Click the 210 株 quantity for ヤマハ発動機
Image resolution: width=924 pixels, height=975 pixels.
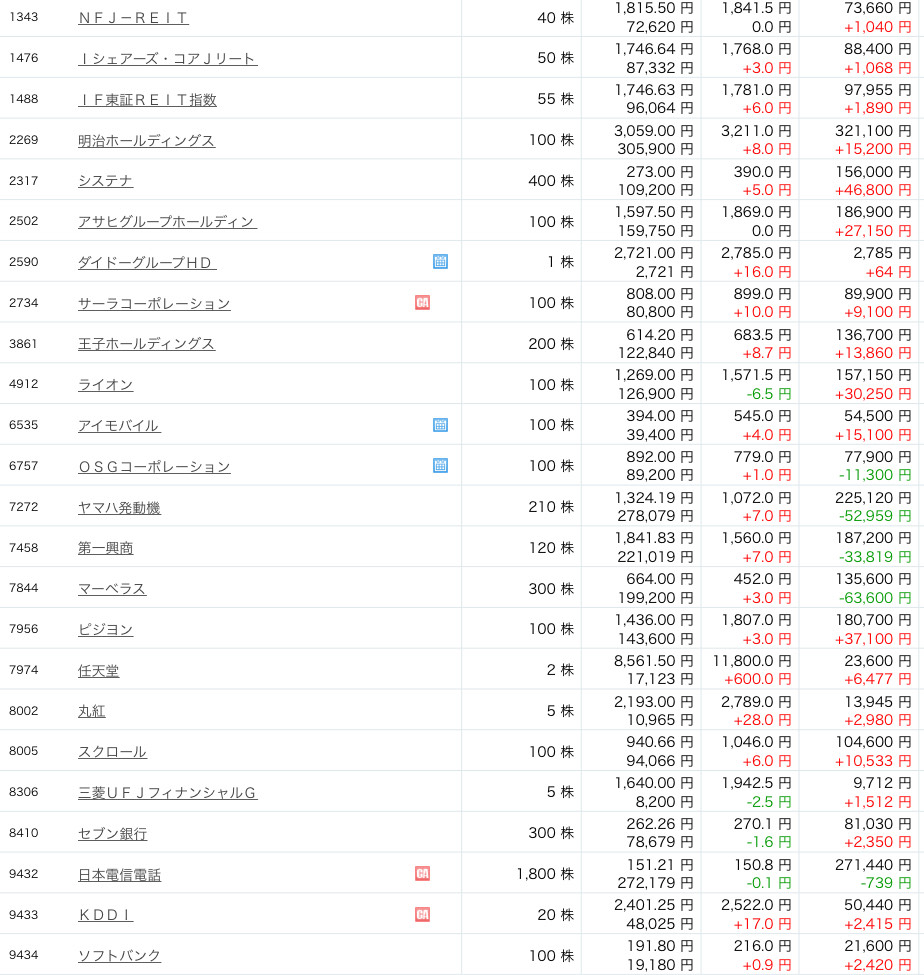tap(551, 507)
